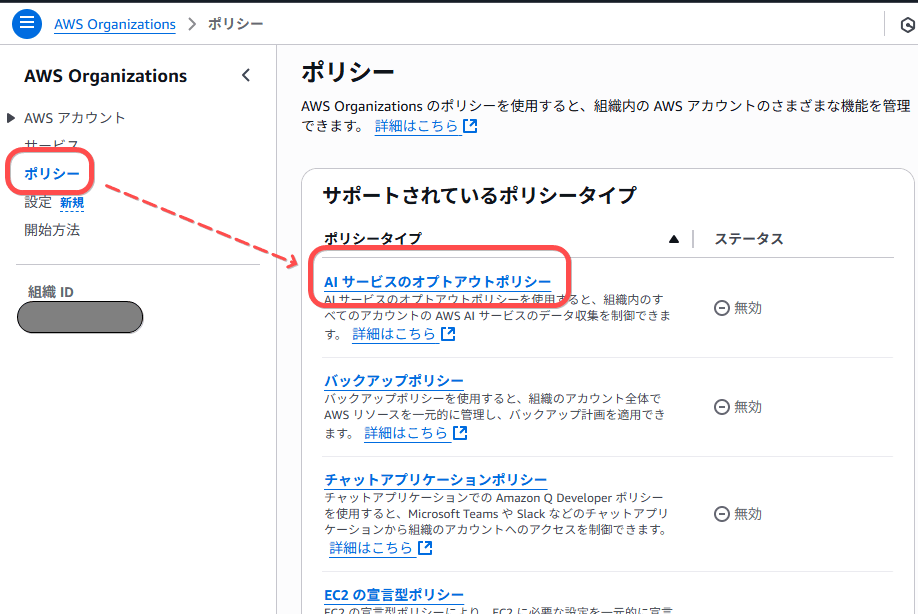Collapse the AWS Organizations side panel
This screenshot has height=614, width=918.
click(246, 75)
